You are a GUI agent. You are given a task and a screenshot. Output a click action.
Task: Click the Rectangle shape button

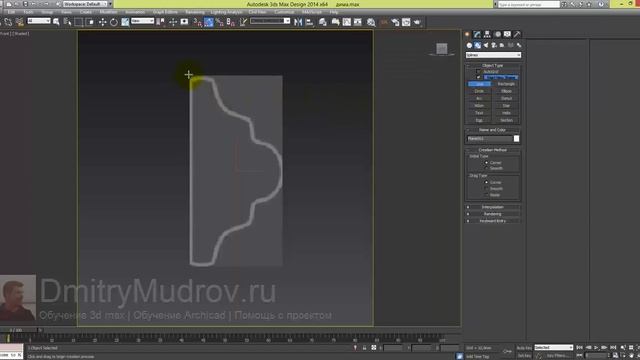click(x=507, y=84)
